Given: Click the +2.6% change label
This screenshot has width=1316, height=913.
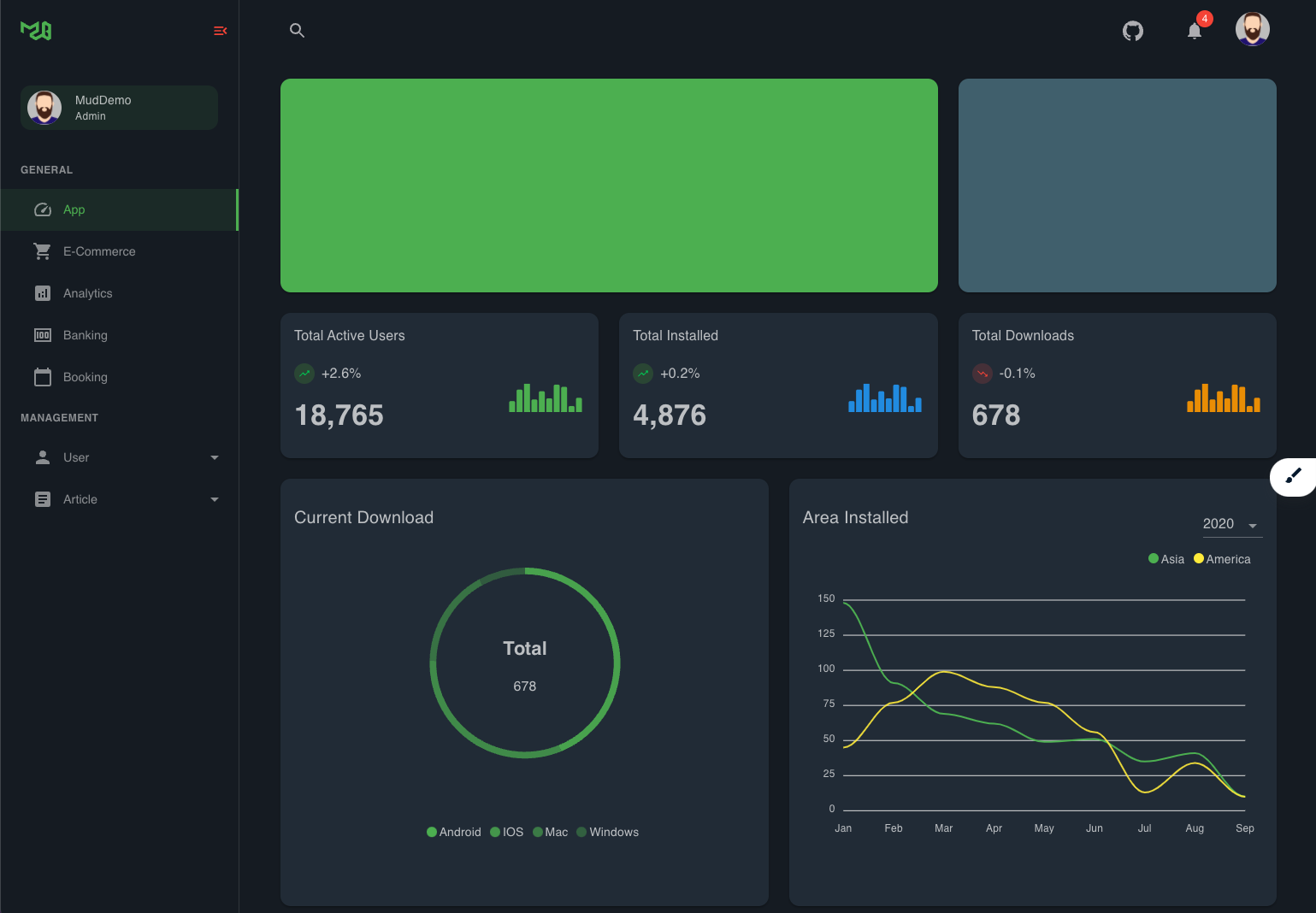Looking at the screenshot, I should click(341, 374).
